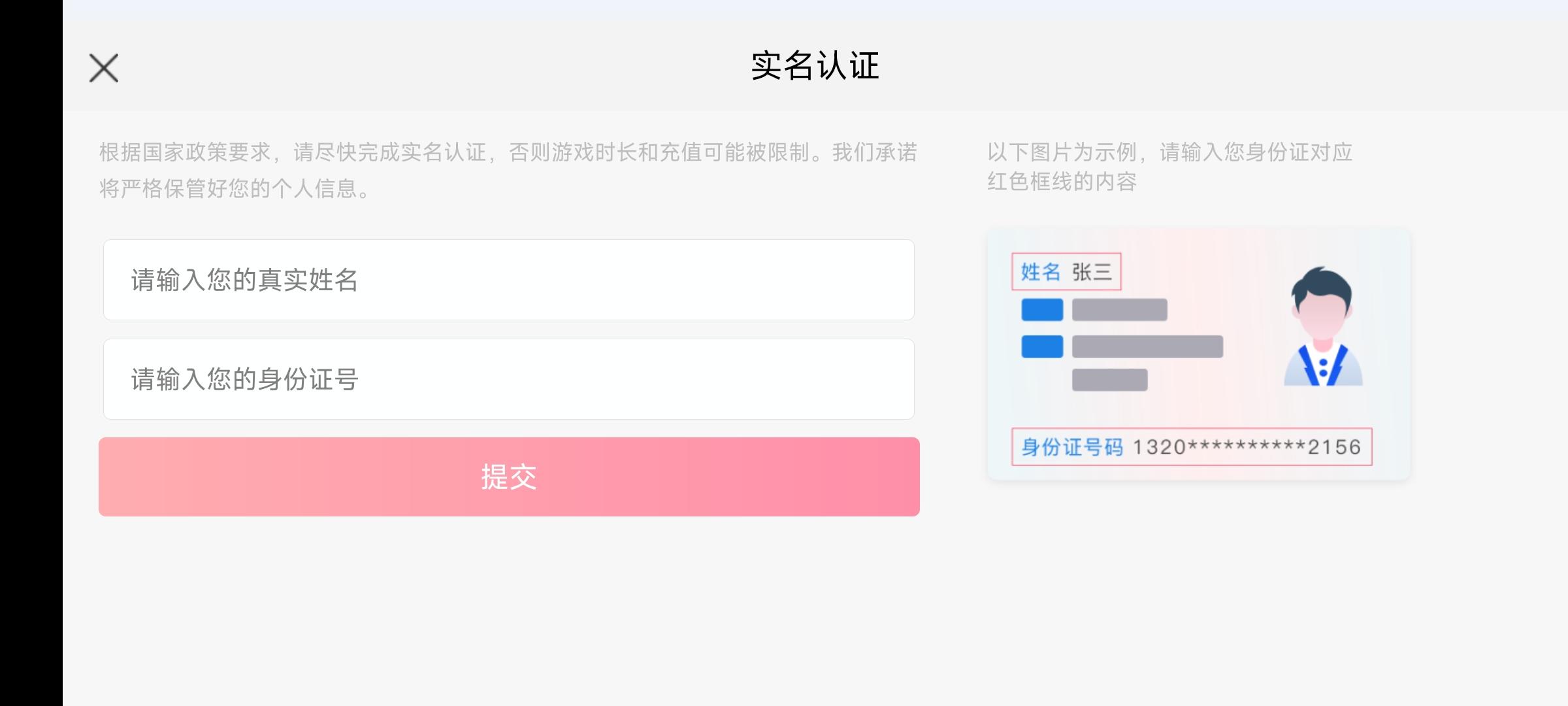Image resolution: width=1568 pixels, height=706 pixels.
Task: Tap the masked number 1320**********2156
Action: (x=1247, y=447)
